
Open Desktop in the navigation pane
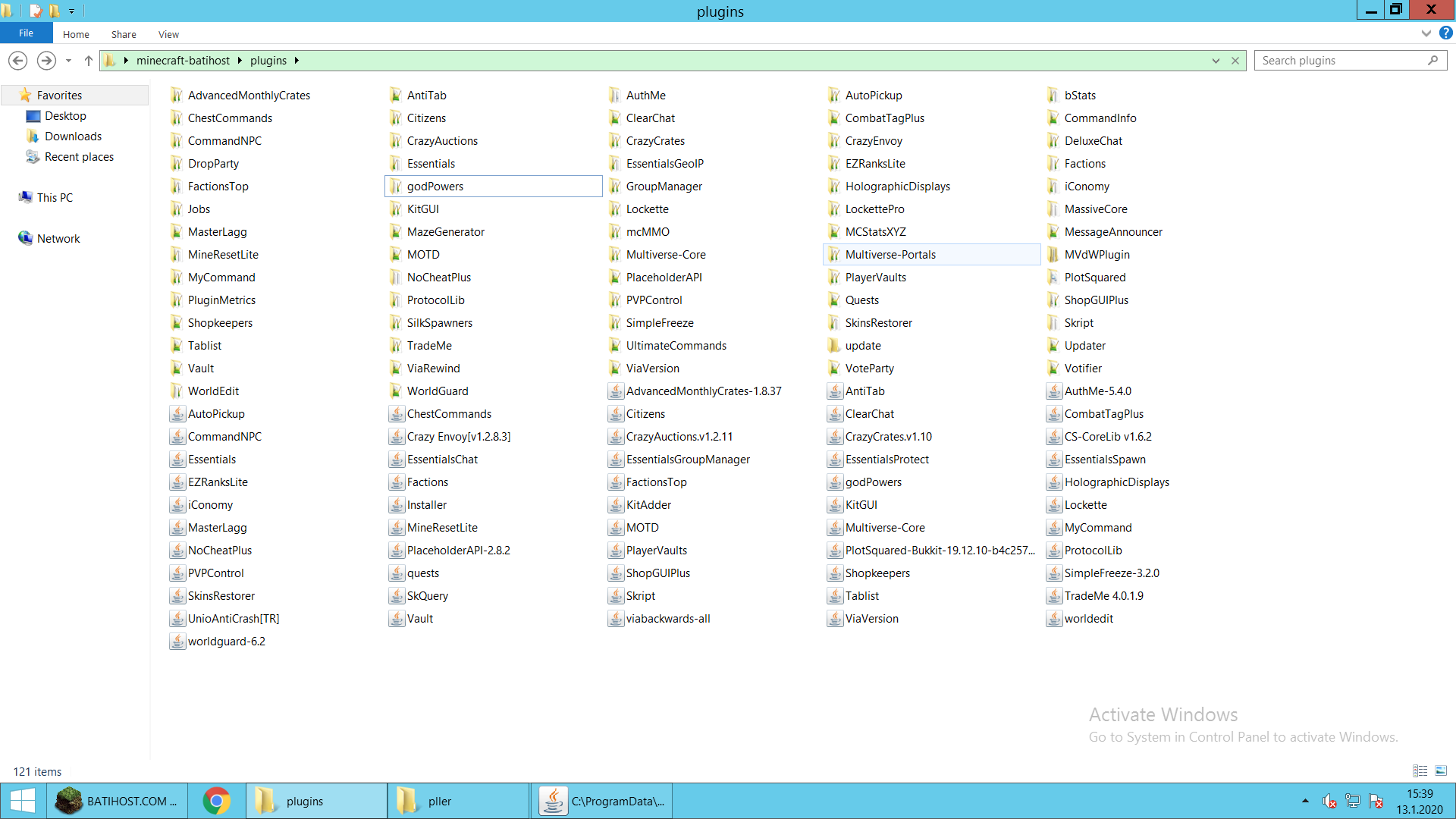click(x=65, y=116)
